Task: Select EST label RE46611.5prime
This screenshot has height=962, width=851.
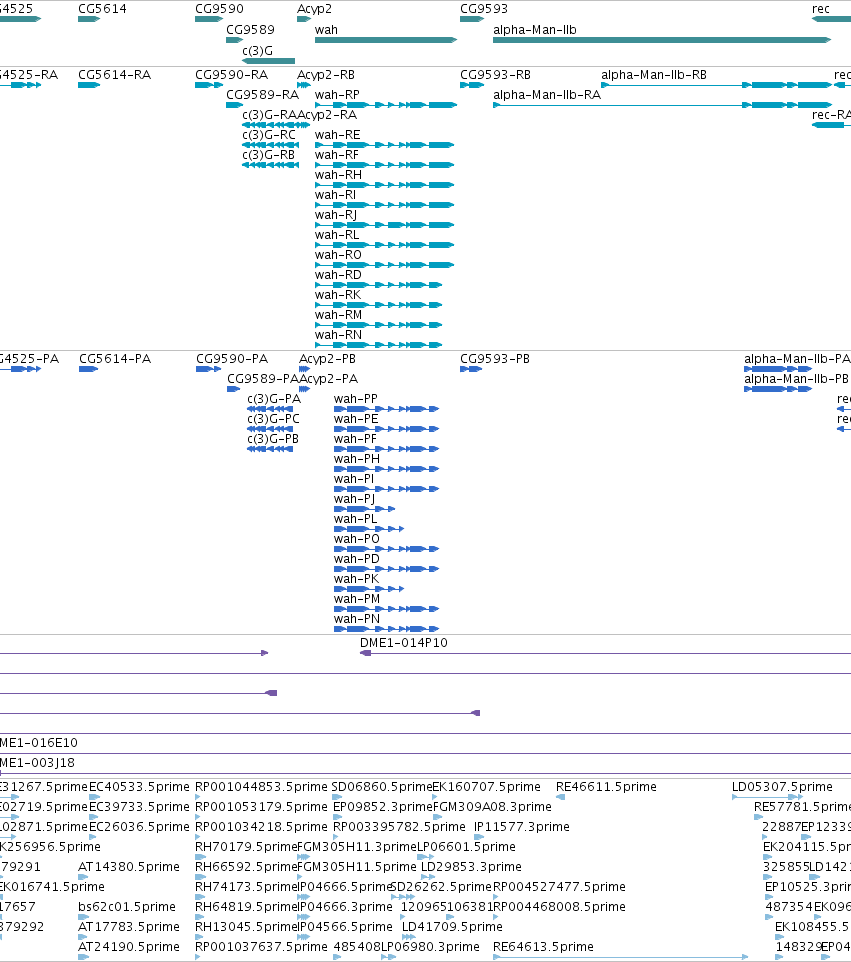Action: pos(606,787)
